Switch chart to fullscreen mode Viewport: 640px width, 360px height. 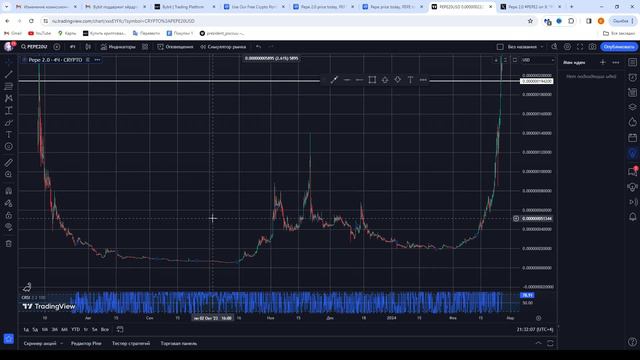click(580, 47)
